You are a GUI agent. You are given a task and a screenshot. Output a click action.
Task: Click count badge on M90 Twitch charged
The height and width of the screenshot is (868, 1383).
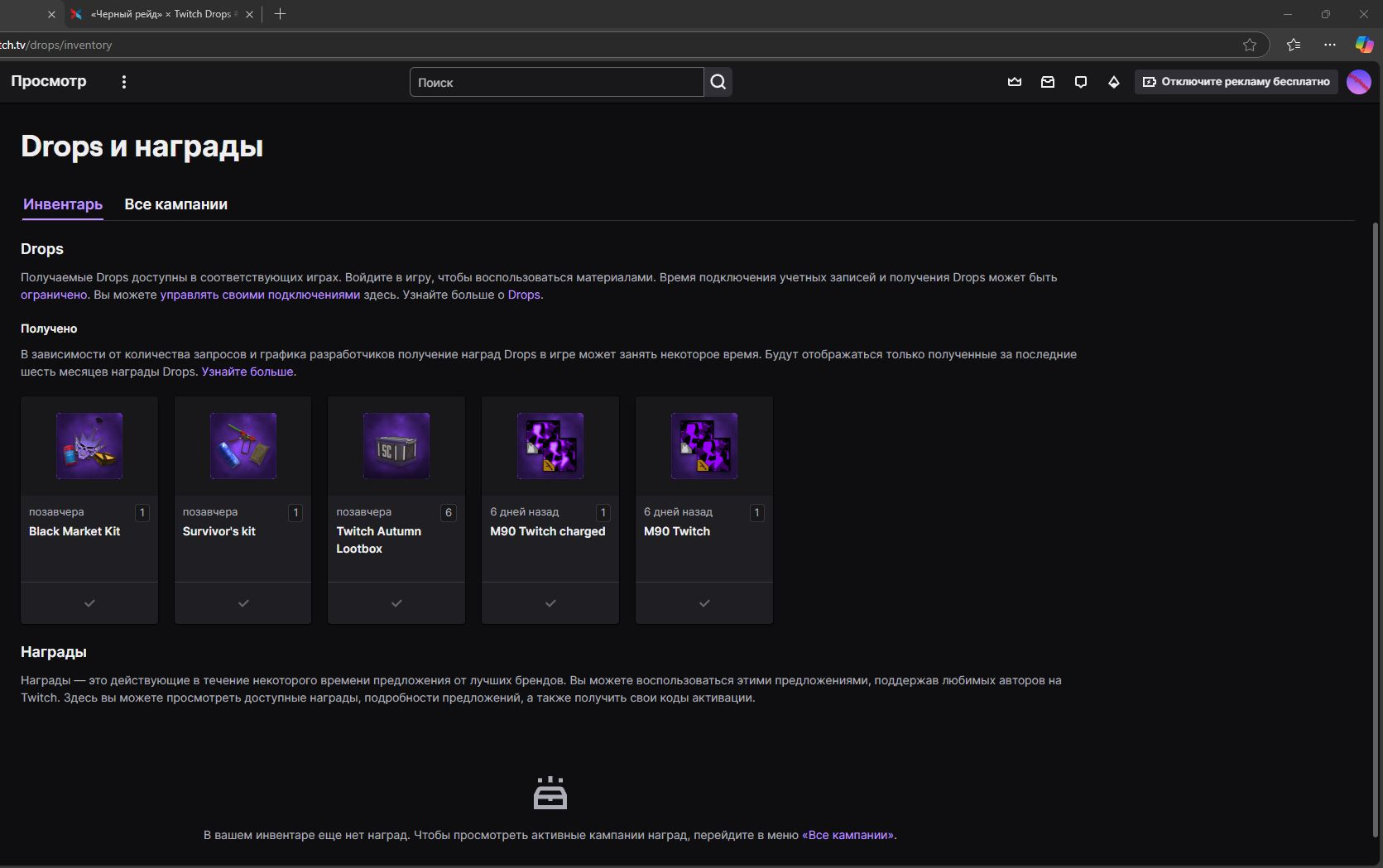[603, 513]
